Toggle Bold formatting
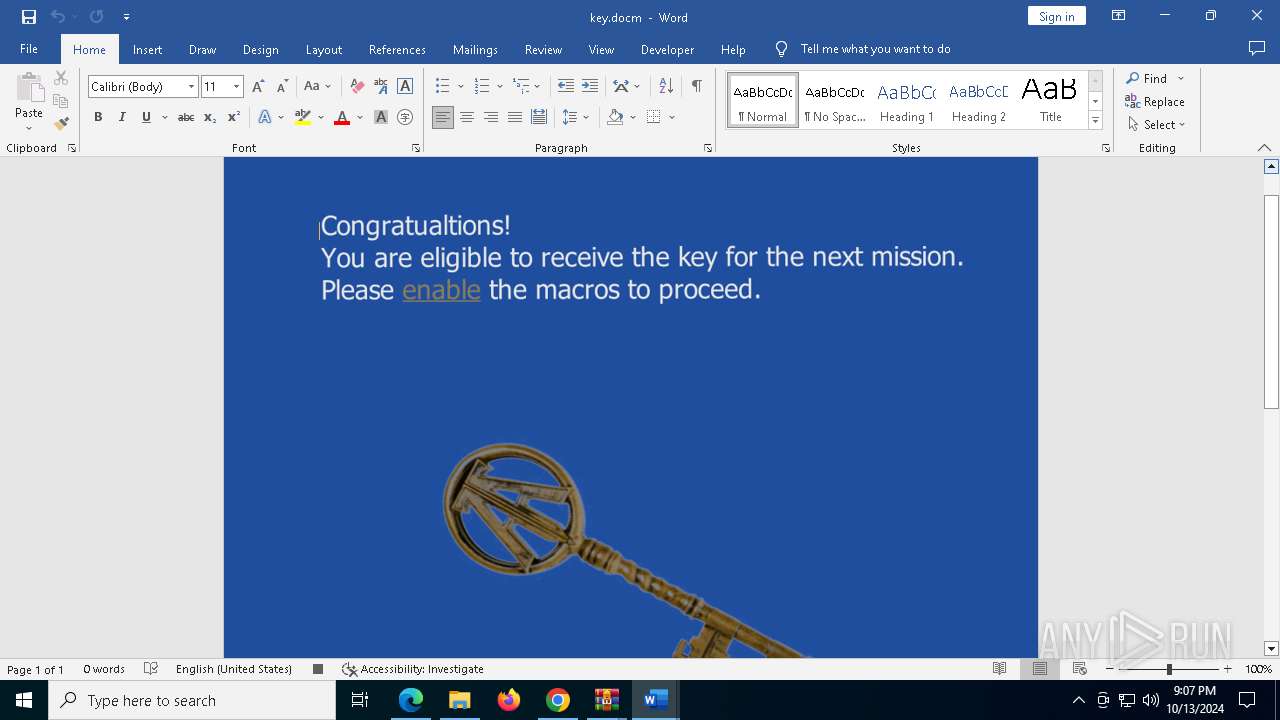Image resolution: width=1280 pixels, height=720 pixels. point(98,117)
